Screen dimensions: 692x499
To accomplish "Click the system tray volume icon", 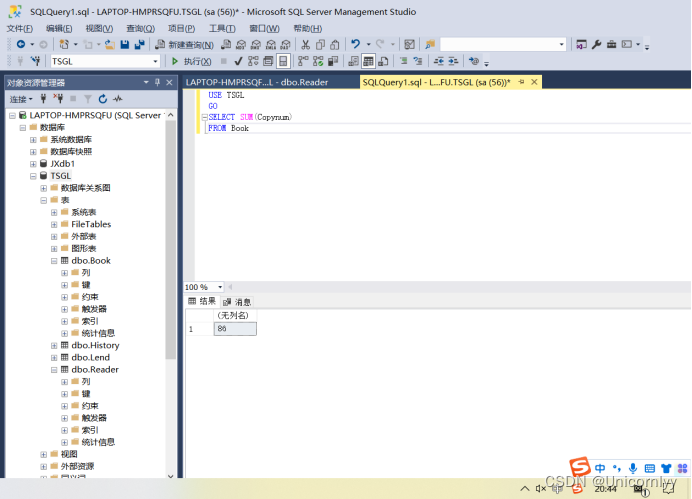I will tap(541, 488).
